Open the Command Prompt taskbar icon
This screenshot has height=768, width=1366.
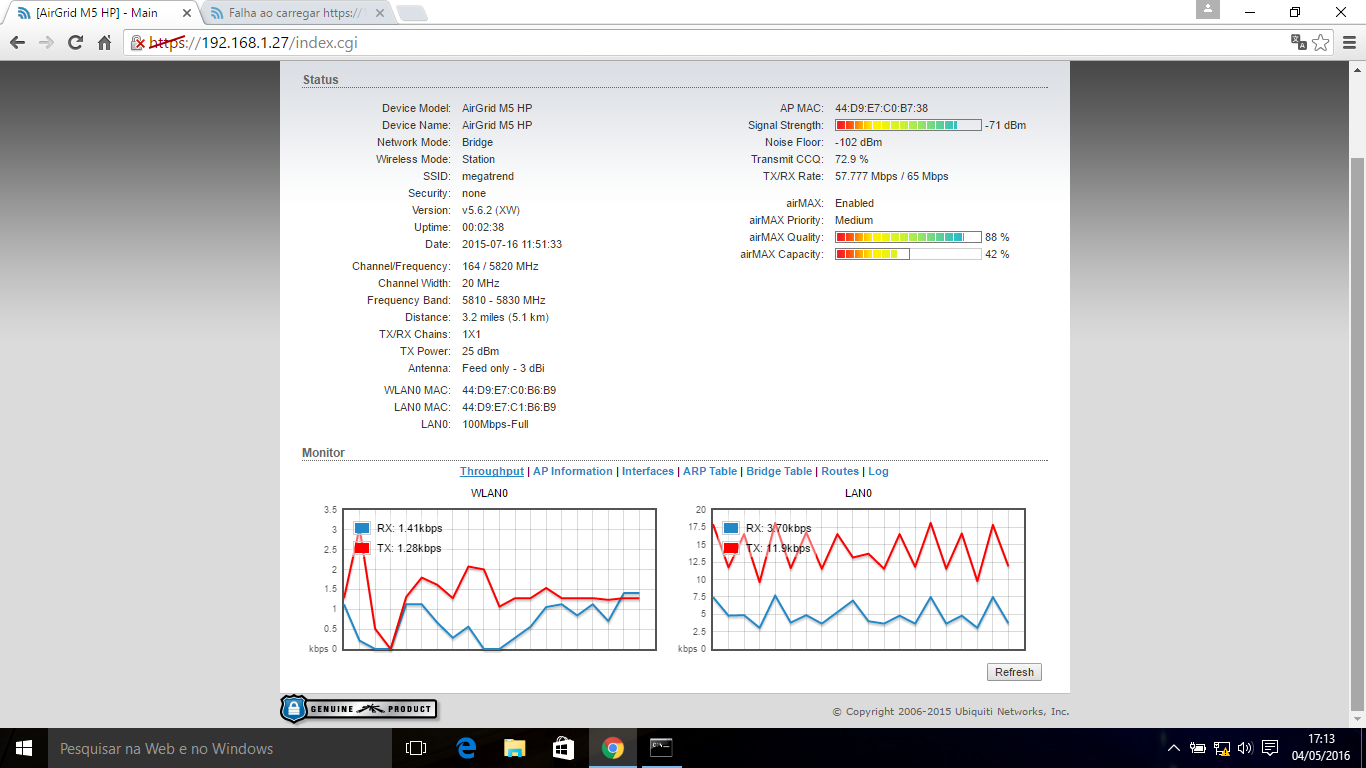point(662,748)
